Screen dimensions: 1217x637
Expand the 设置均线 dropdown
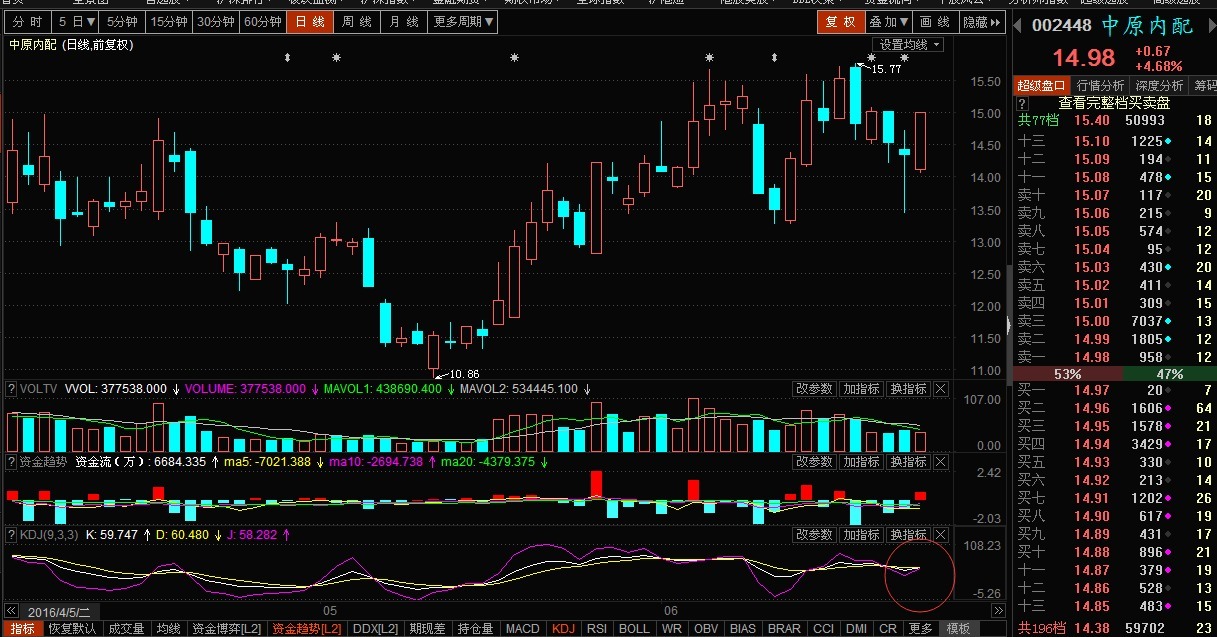click(910, 45)
